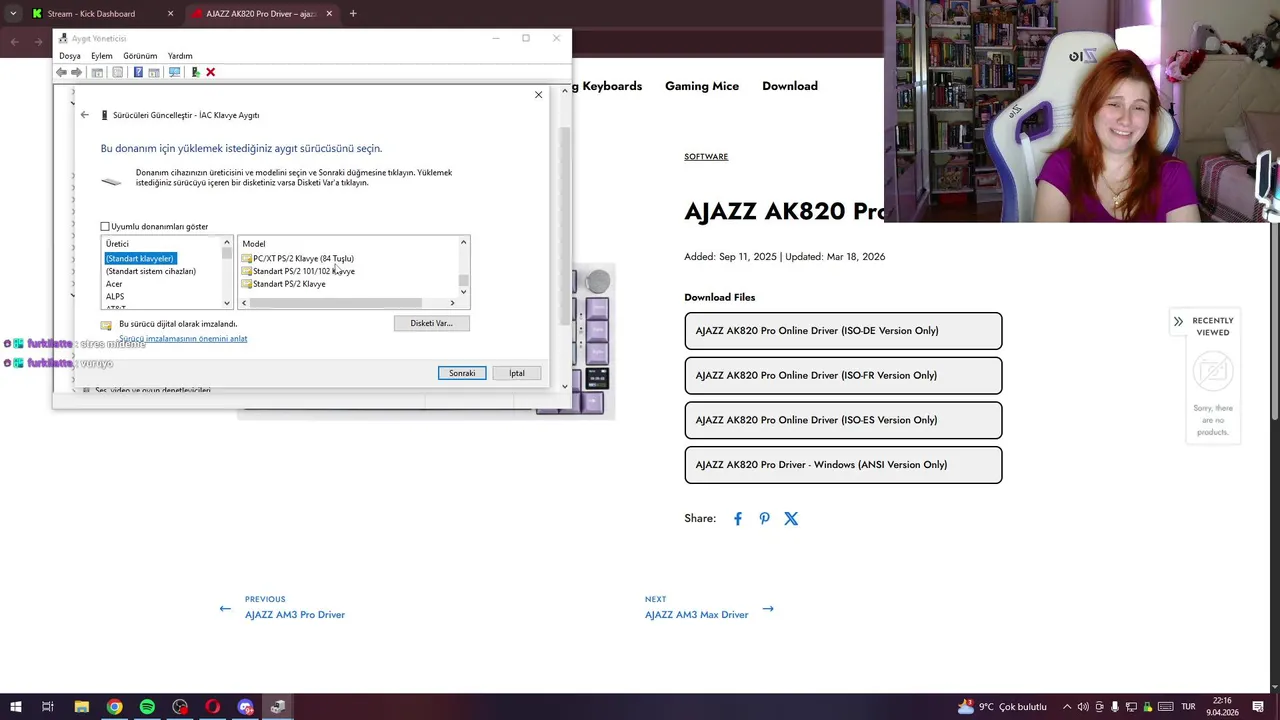Open Task View on the taskbar

[x=47, y=707]
